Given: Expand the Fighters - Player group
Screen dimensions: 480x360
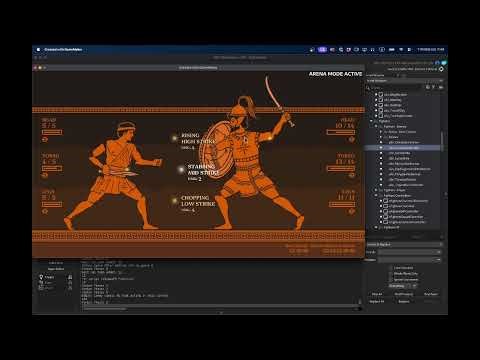Looking at the screenshot, I should click(x=376, y=190).
